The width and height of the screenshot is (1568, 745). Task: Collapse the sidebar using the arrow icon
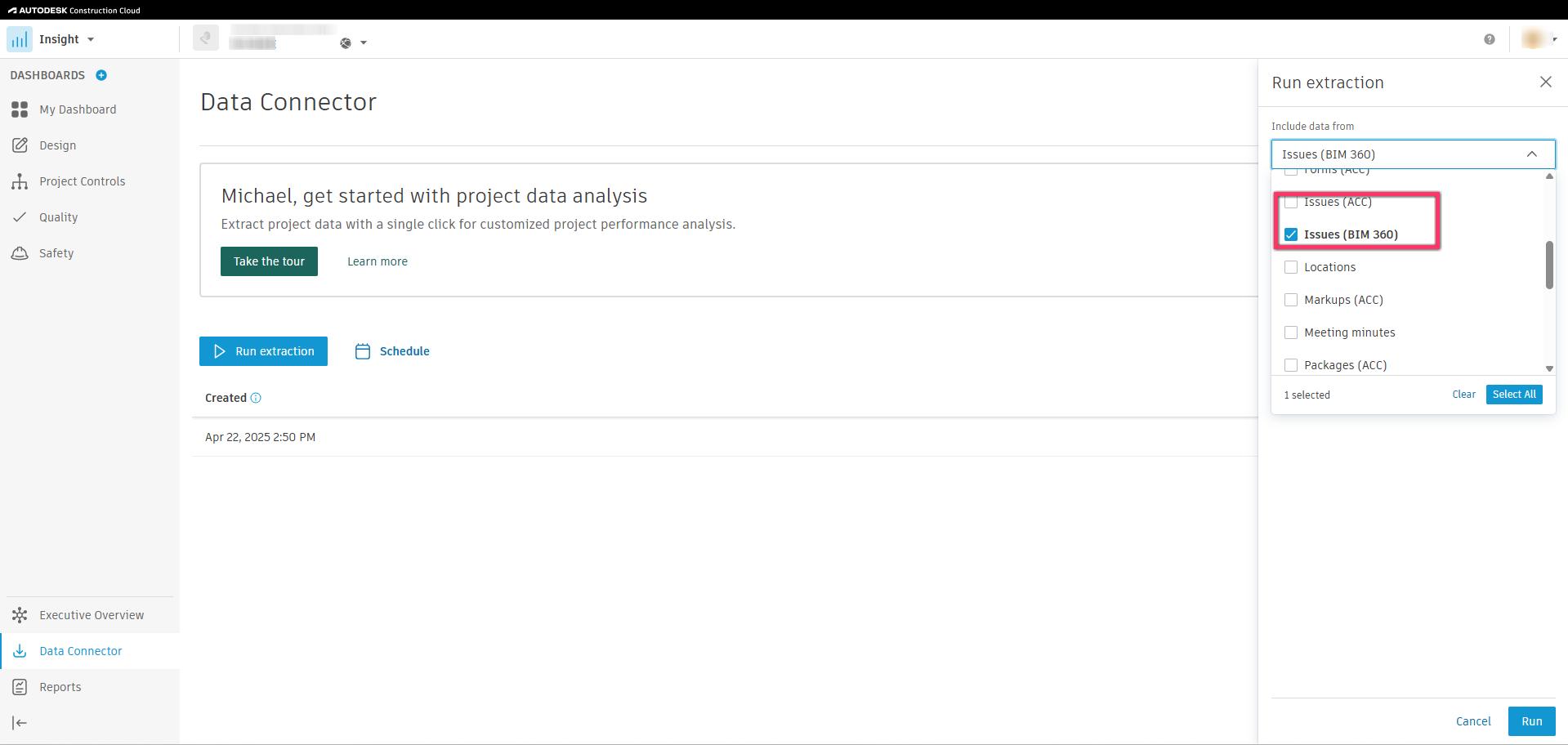coord(18,721)
